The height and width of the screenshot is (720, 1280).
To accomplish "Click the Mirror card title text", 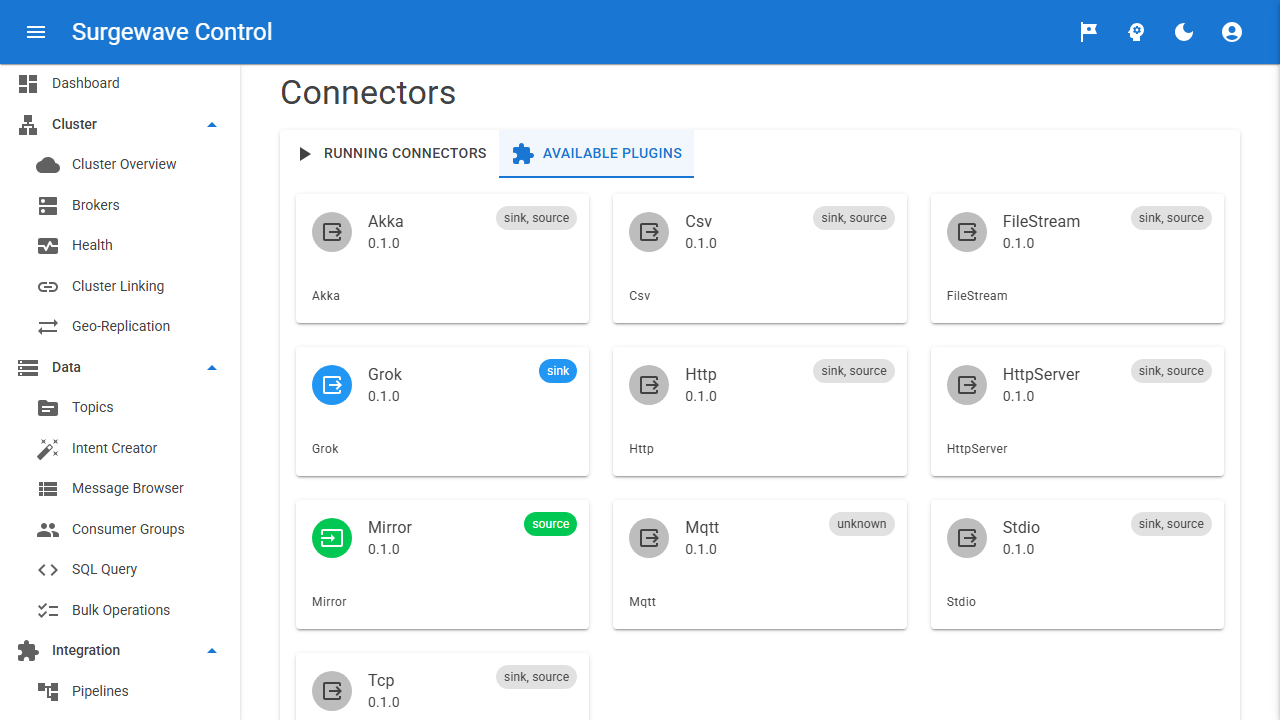I will pyautogui.click(x=390, y=528).
